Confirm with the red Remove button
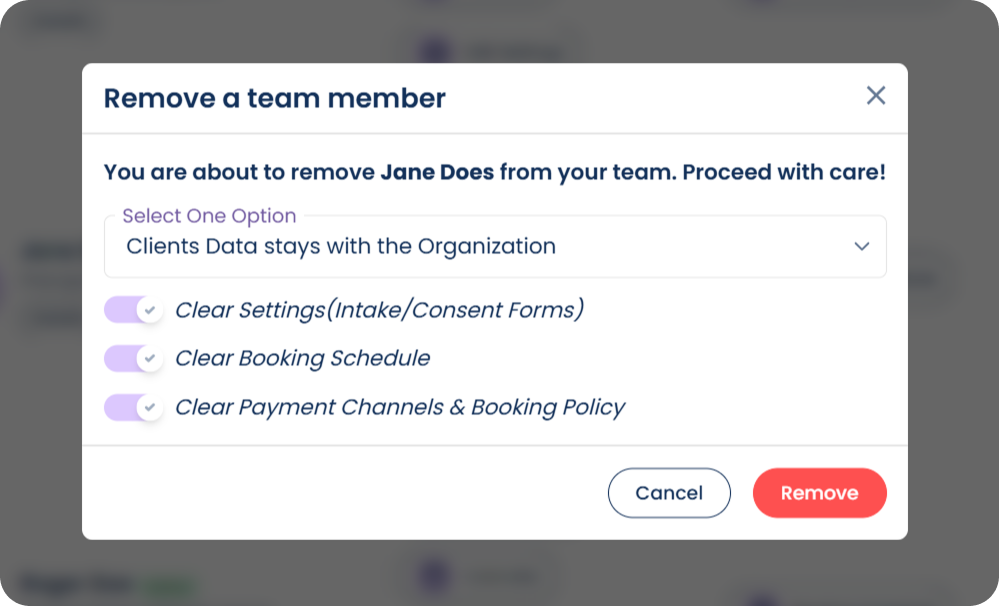Viewport: 999px width, 606px height. click(819, 493)
